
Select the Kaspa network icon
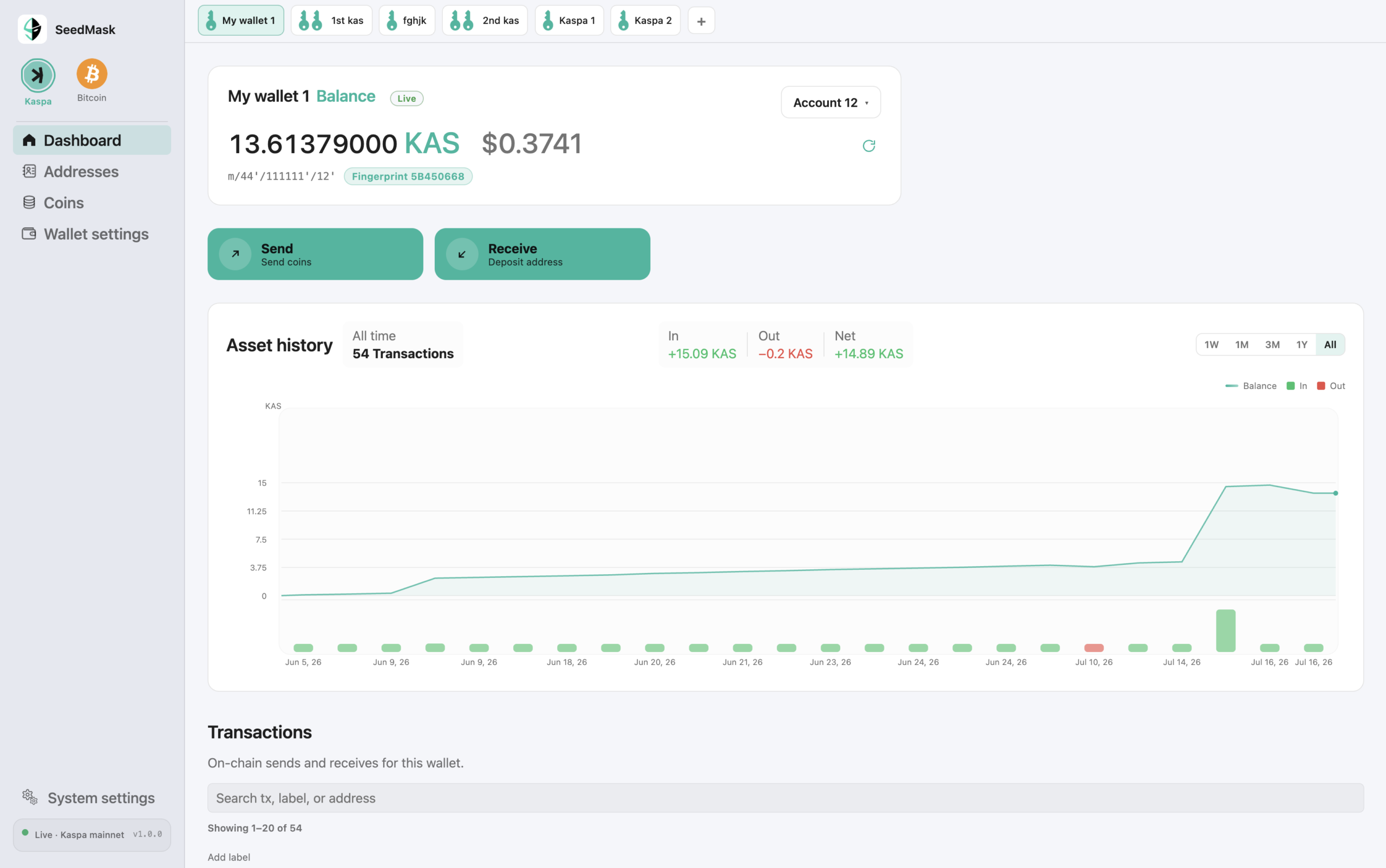[38, 75]
